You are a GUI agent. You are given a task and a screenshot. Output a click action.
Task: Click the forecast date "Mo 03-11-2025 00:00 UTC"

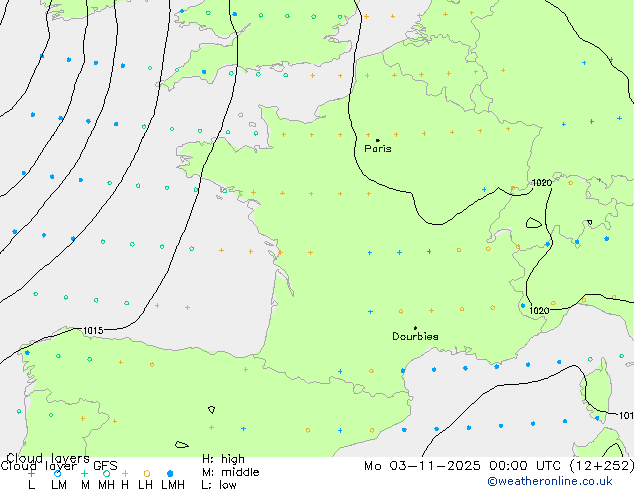point(465,466)
